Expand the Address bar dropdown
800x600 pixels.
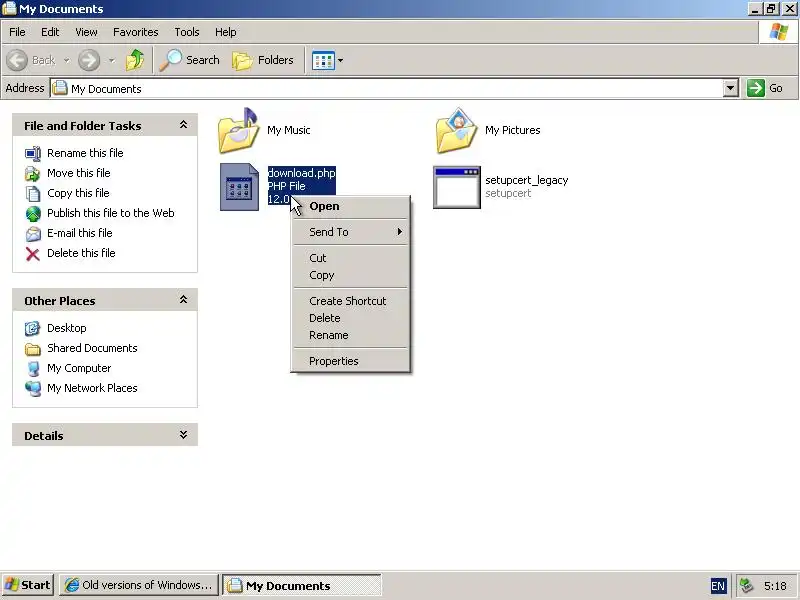(731, 88)
